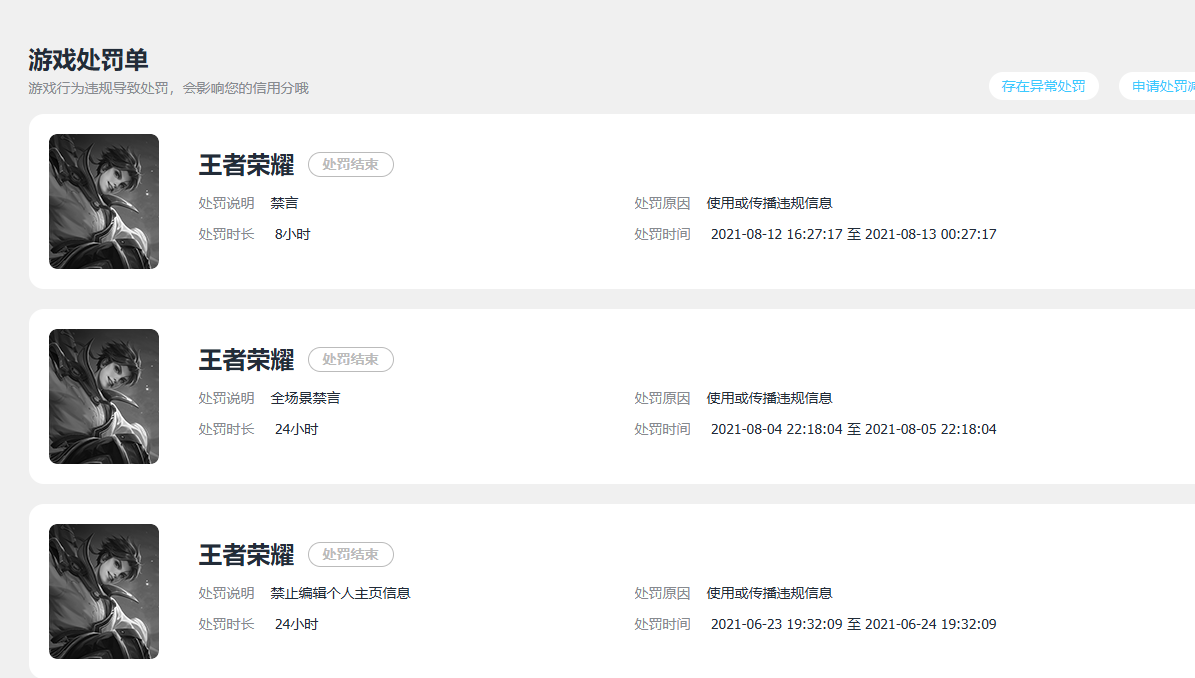Click the 处罚原因 label in the 全场景禁言 card

click(x=662, y=398)
